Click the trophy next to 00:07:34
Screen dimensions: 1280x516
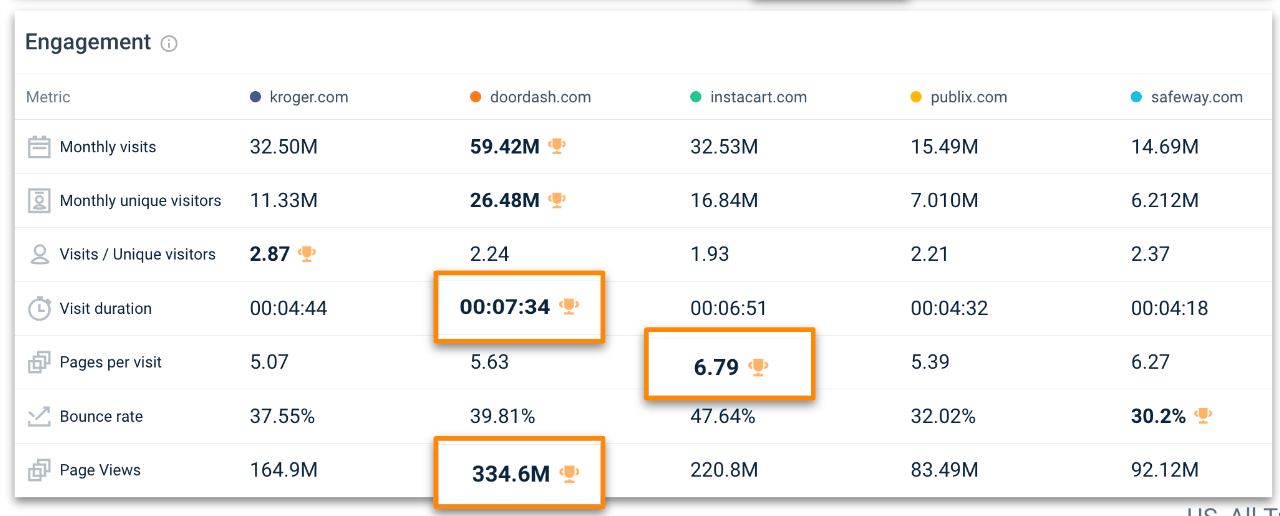[569, 307]
